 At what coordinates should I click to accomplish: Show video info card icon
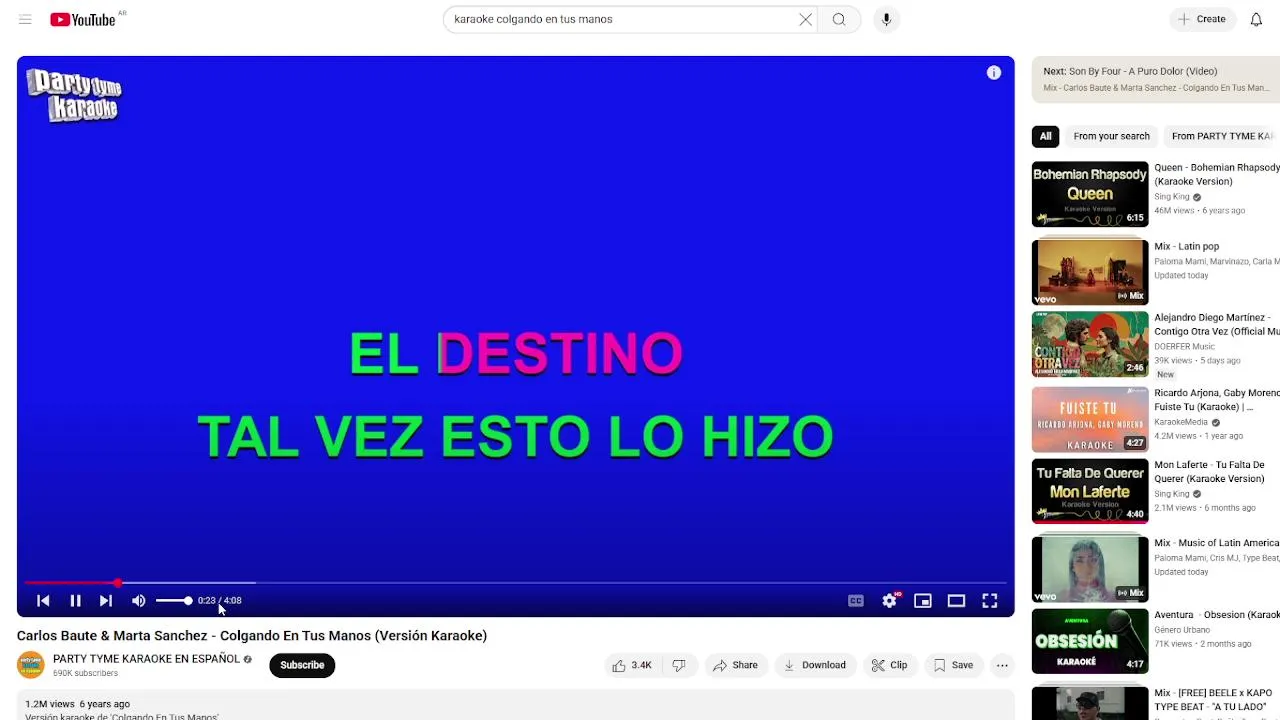pyautogui.click(x=994, y=73)
